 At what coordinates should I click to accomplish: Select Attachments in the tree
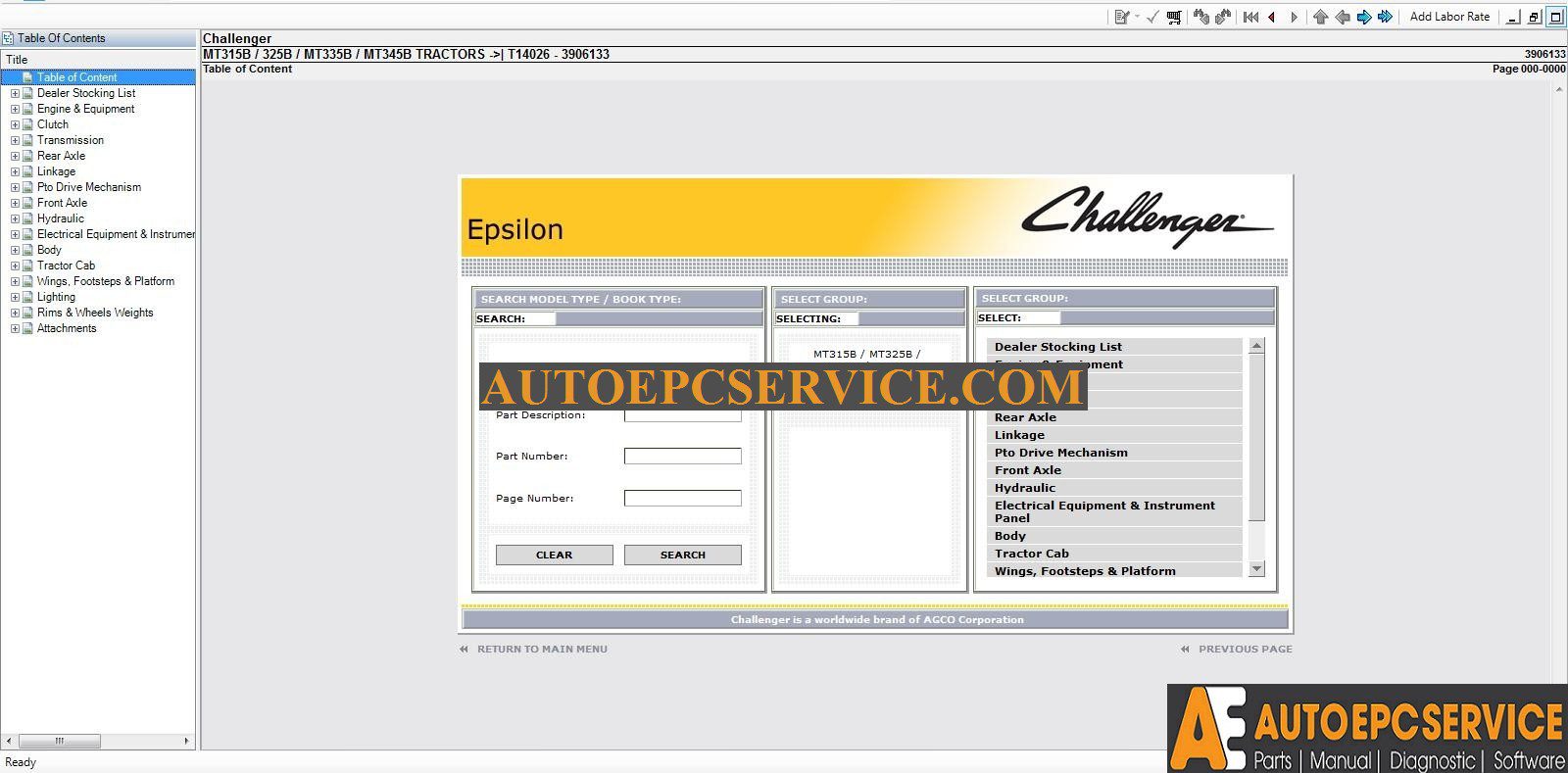pyautogui.click(x=67, y=328)
